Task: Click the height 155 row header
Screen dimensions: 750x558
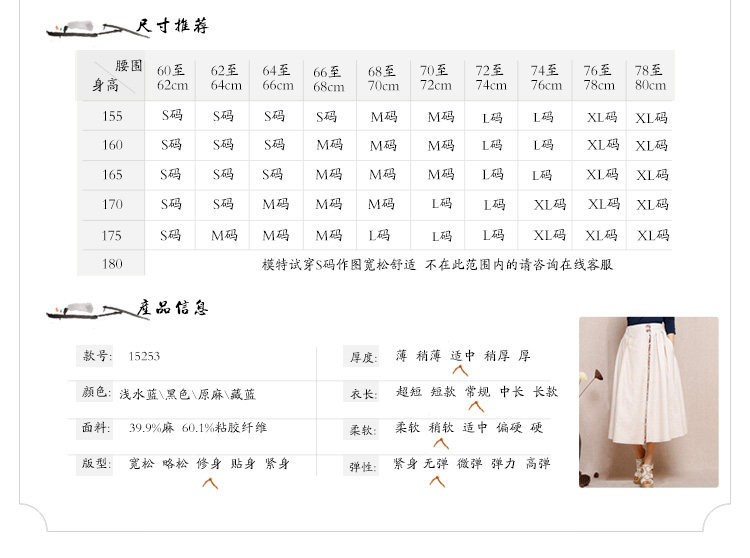Action: [112, 116]
